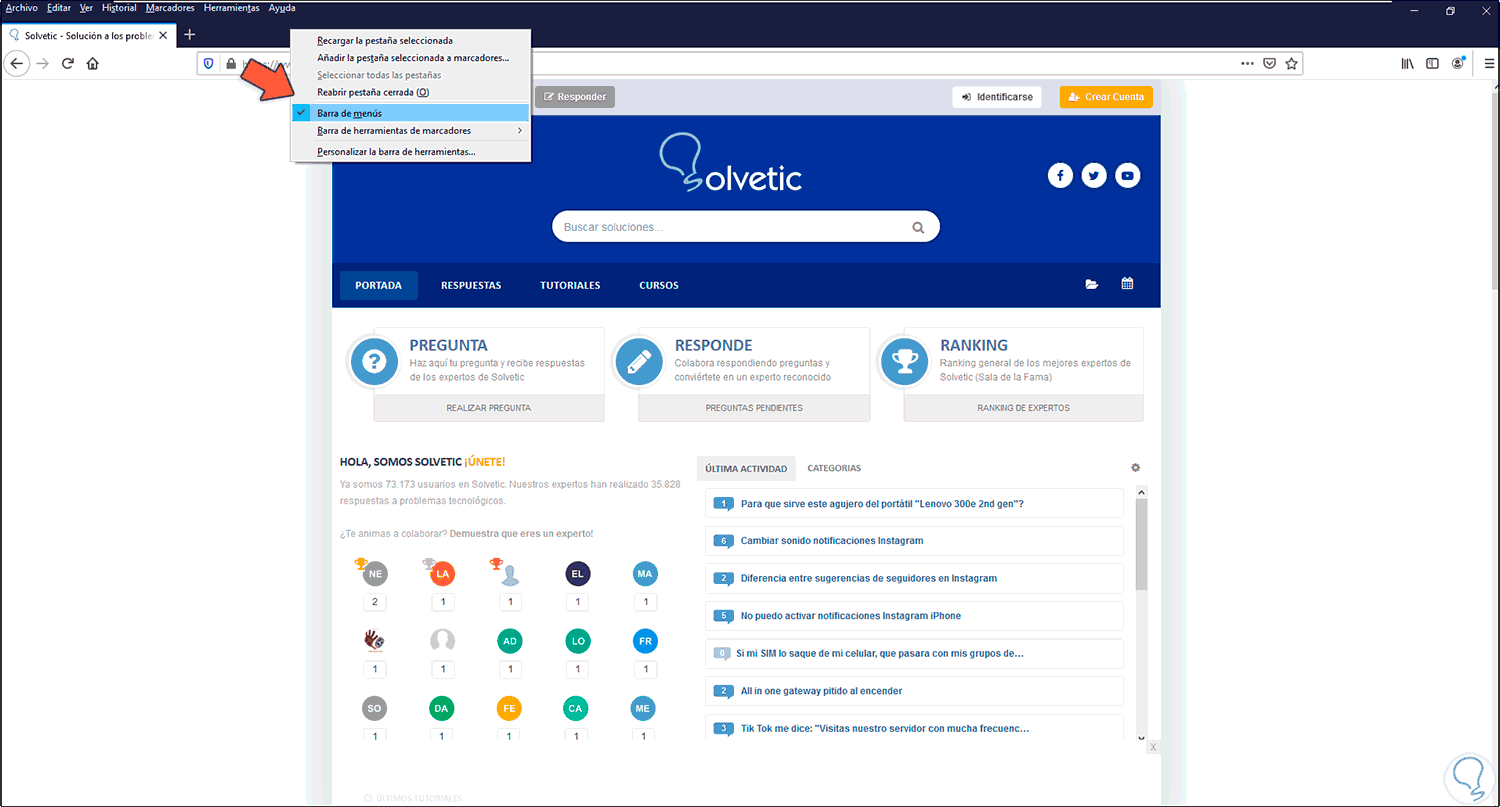Click the search magnifier icon

click(x=918, y=227)
